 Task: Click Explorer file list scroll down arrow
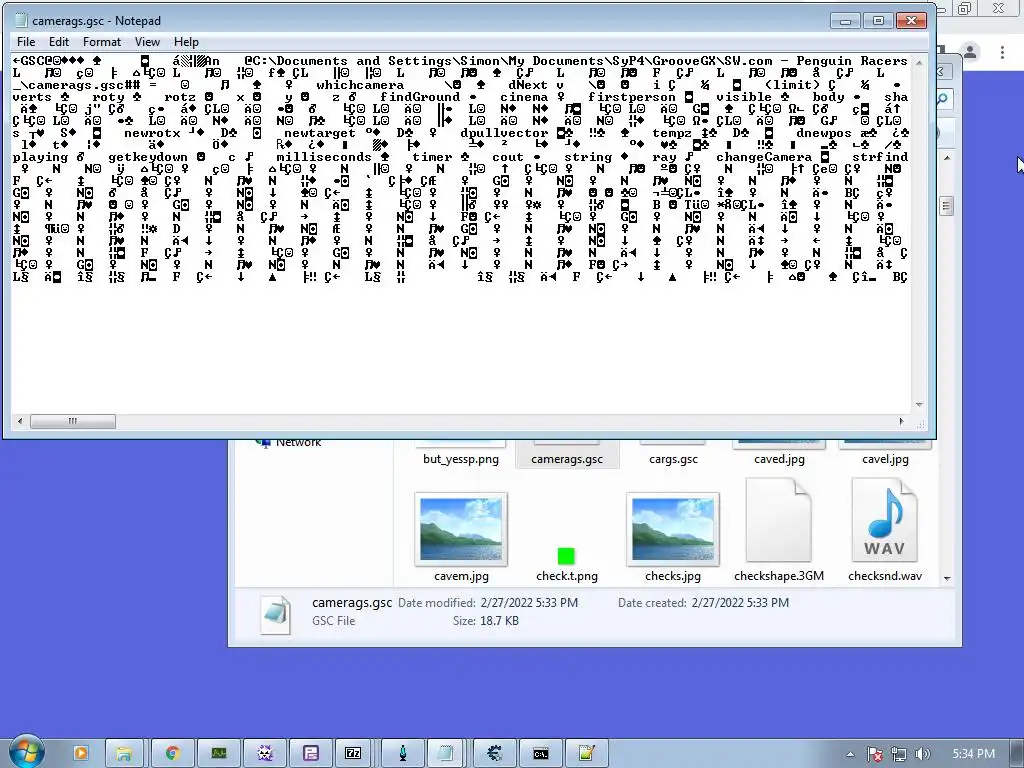(x=947, y=579)
